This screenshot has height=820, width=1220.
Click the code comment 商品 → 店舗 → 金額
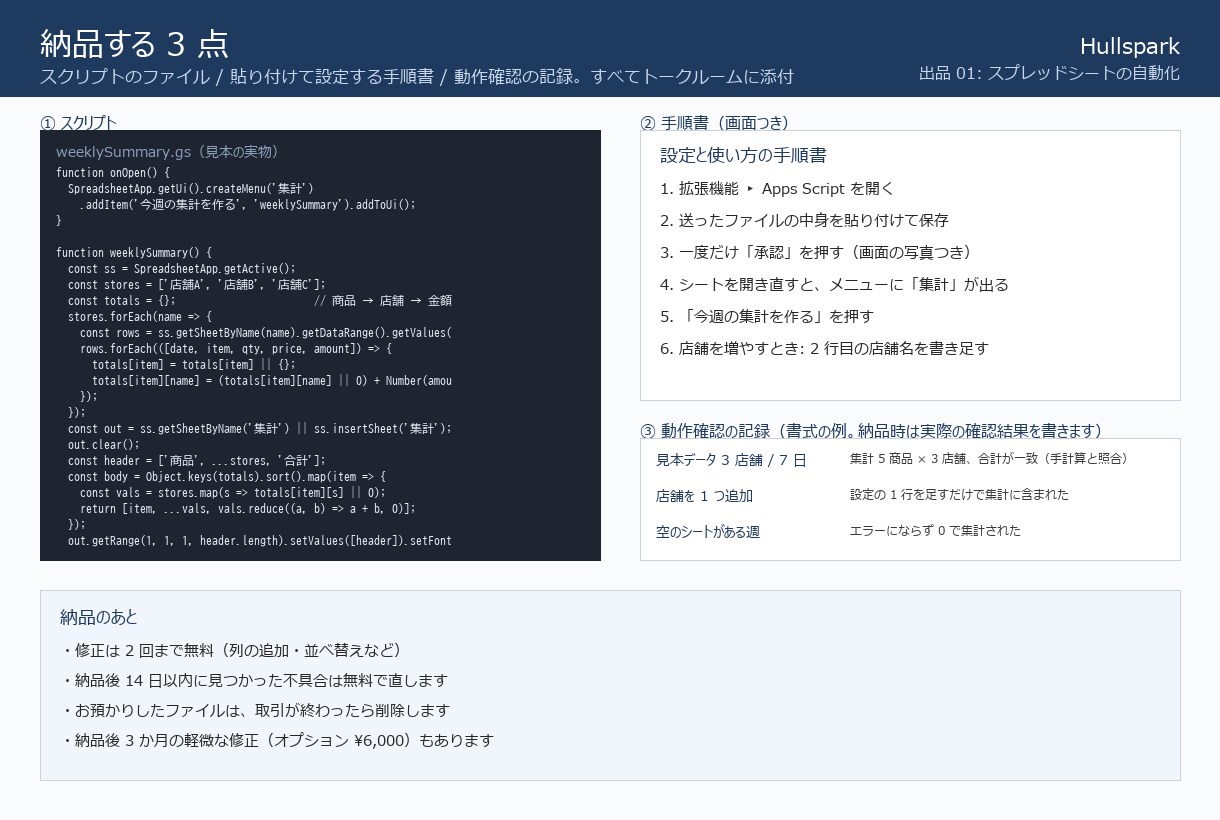tap(383, 300)
